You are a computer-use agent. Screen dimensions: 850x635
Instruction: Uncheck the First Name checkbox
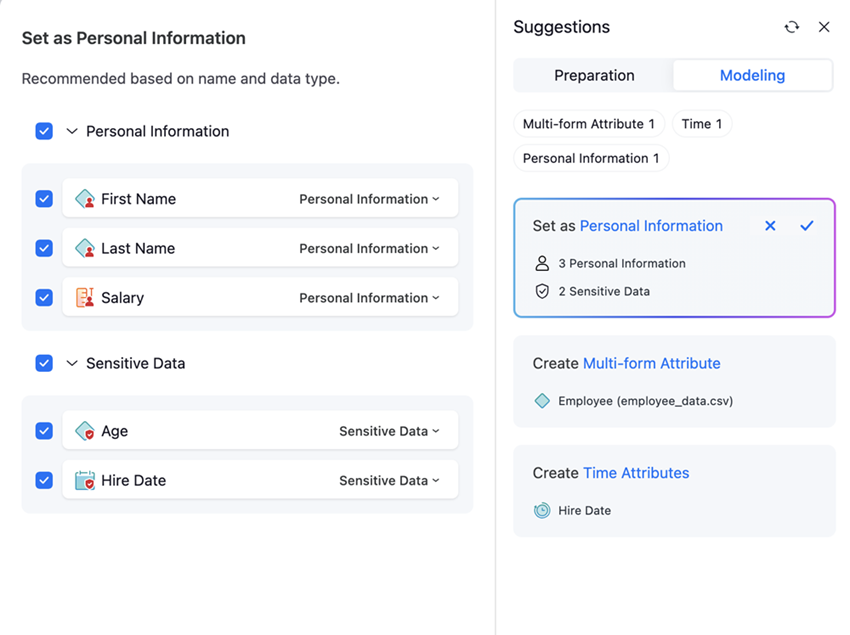[44, 199]
